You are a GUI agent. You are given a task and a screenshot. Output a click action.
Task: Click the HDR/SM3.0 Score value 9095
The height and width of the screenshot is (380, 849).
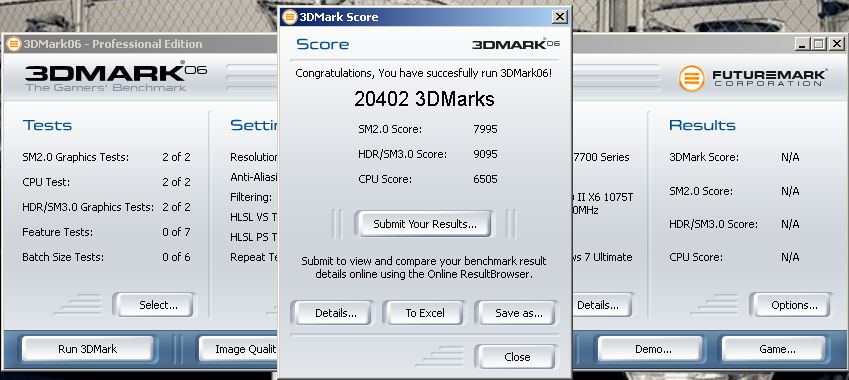coord(485,154)
